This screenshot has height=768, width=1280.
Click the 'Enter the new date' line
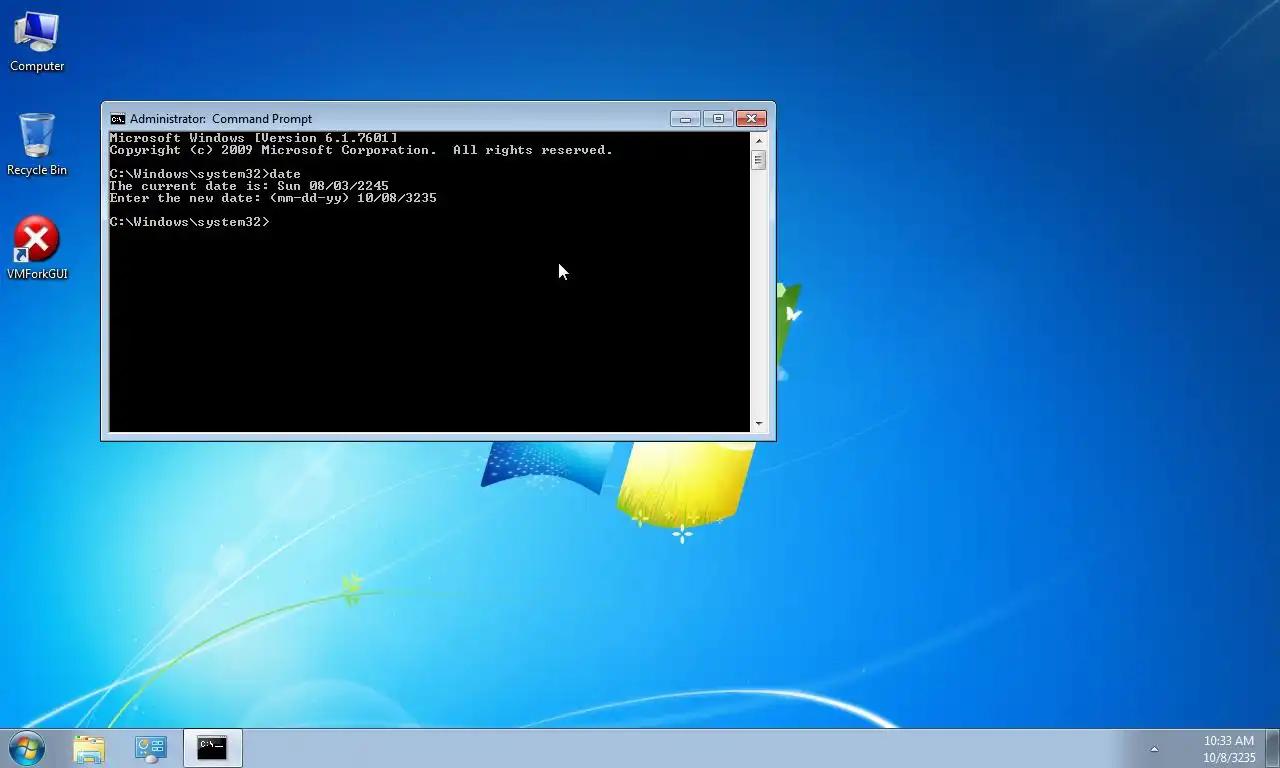pyautogui.click(x=273, y=198)
